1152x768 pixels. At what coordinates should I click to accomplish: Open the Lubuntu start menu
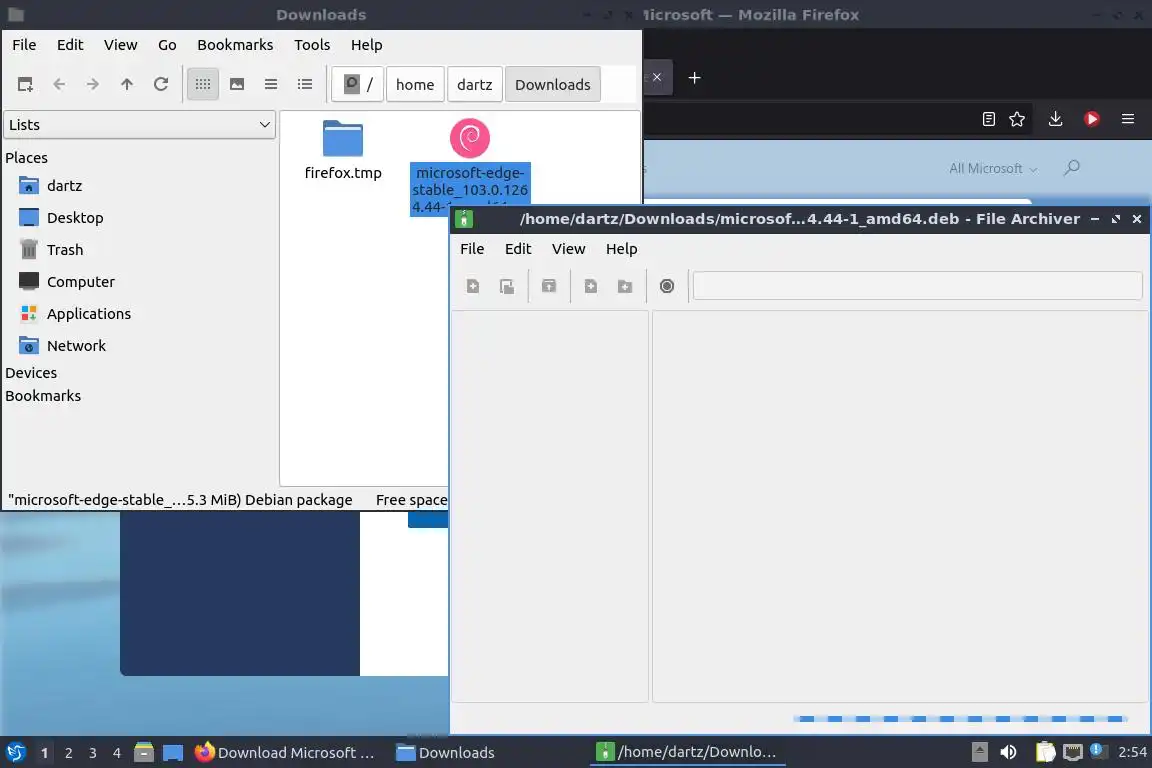pyautogui.click(x=16, y=753)
